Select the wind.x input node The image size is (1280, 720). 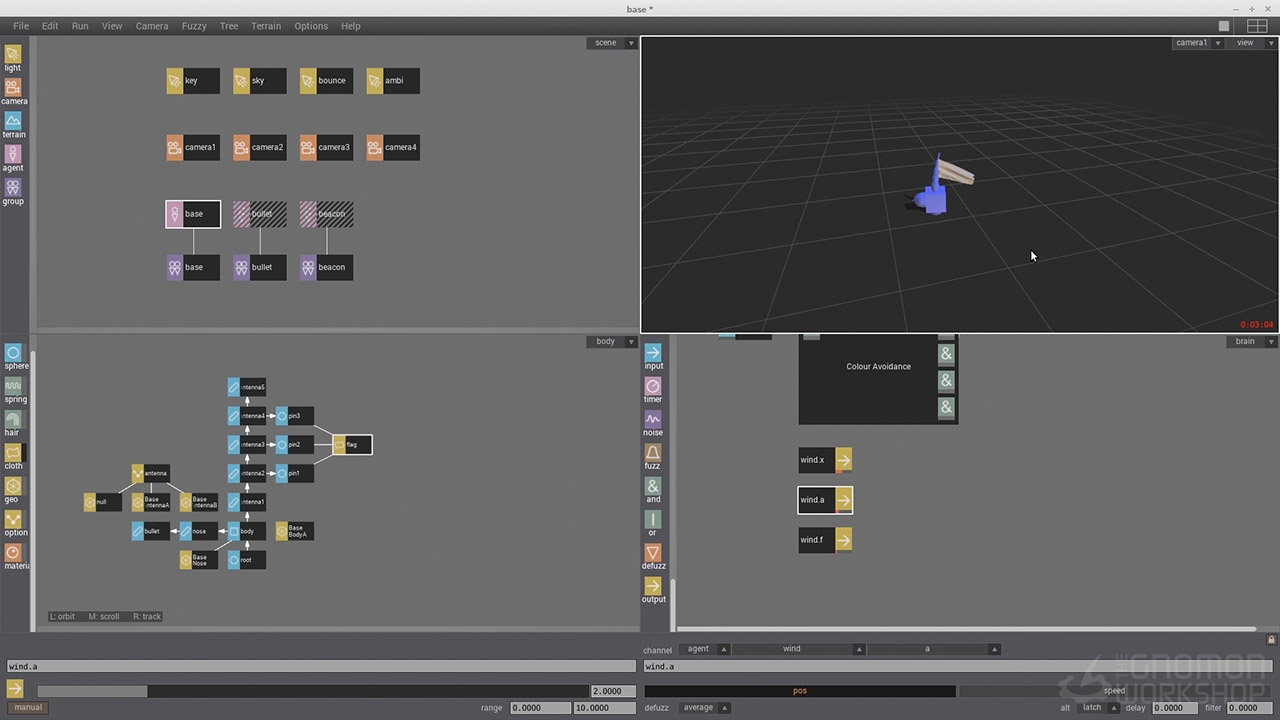pos(825,460)
